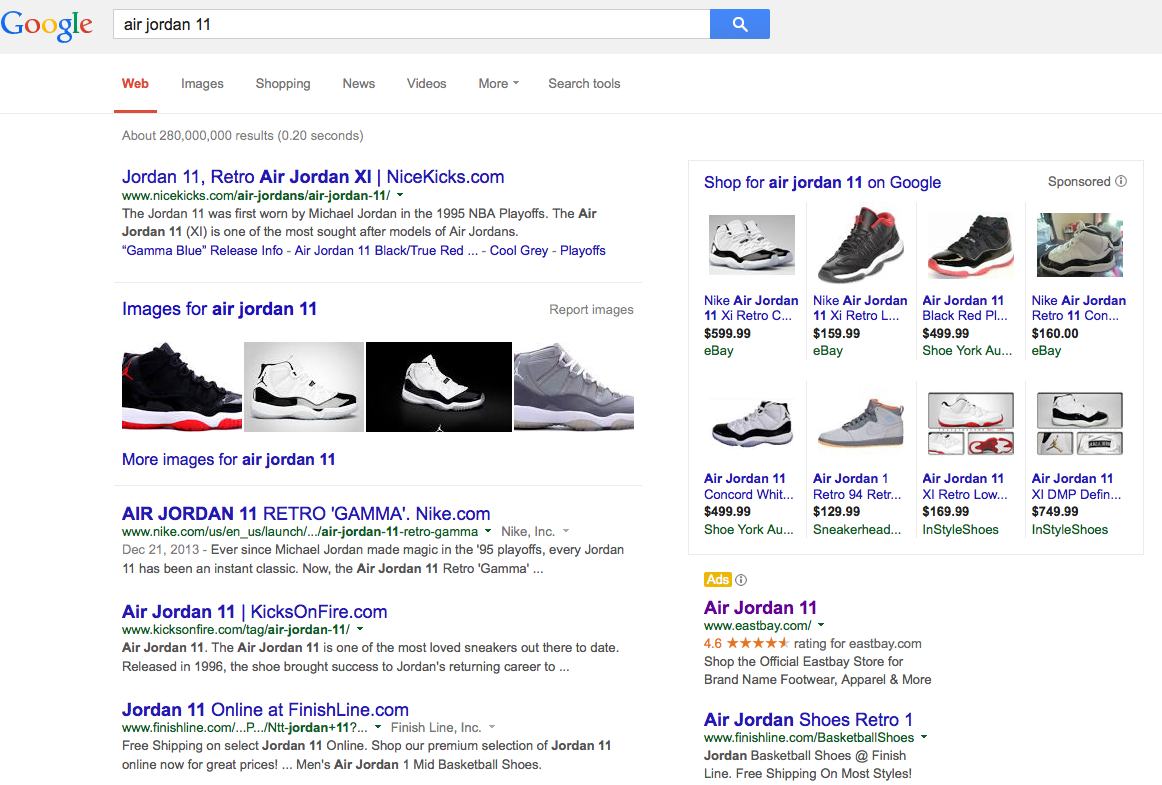Switch to the Web tab
The image size is (1162, 785).
point(135,84)
